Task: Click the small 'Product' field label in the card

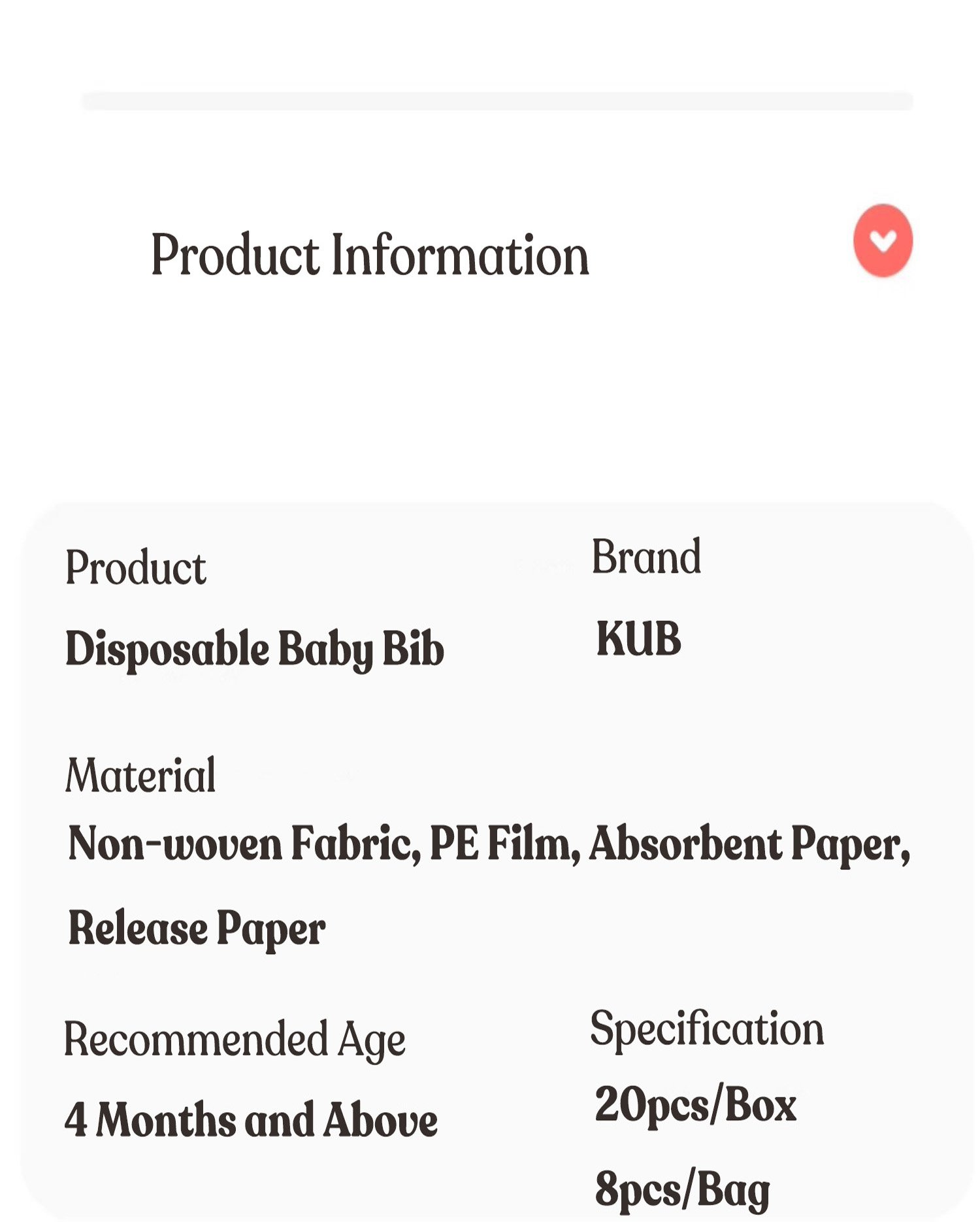Action: [x=136, y=567]
